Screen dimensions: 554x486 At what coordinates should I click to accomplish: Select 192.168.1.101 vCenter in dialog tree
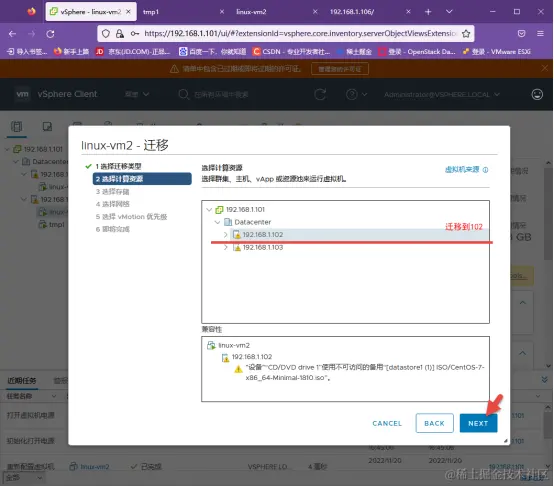[245, 209]
